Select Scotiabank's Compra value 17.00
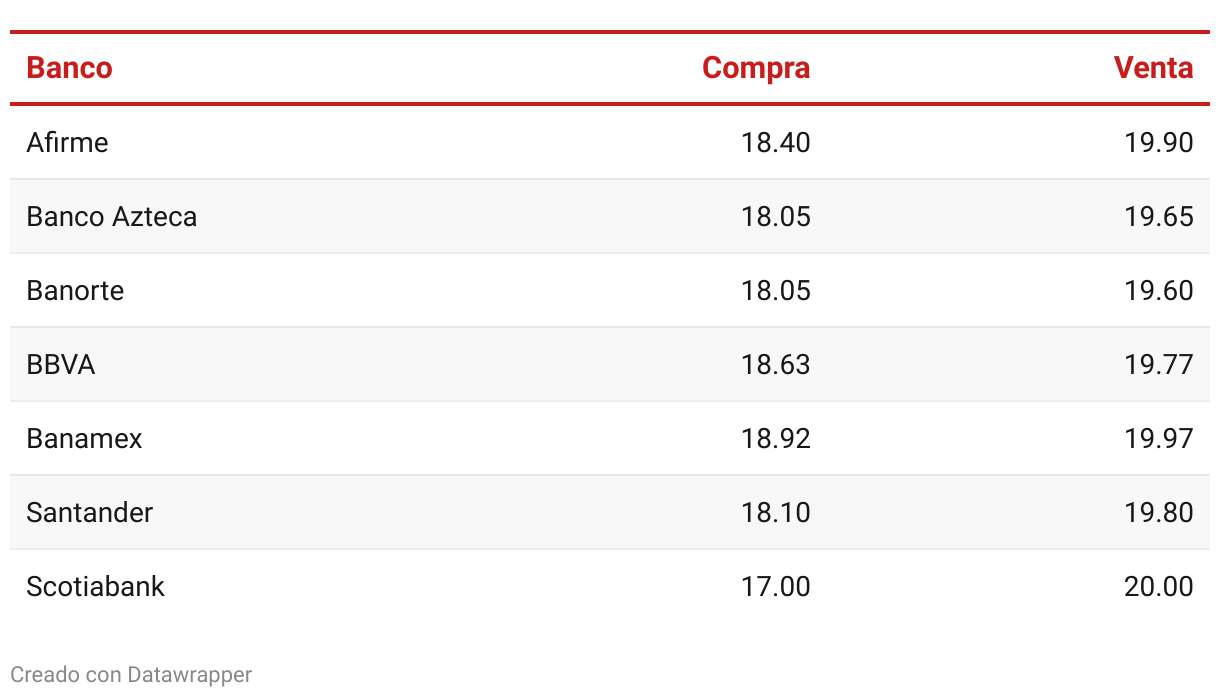This screenshot has height=698, width=1220. pos(776,586)
